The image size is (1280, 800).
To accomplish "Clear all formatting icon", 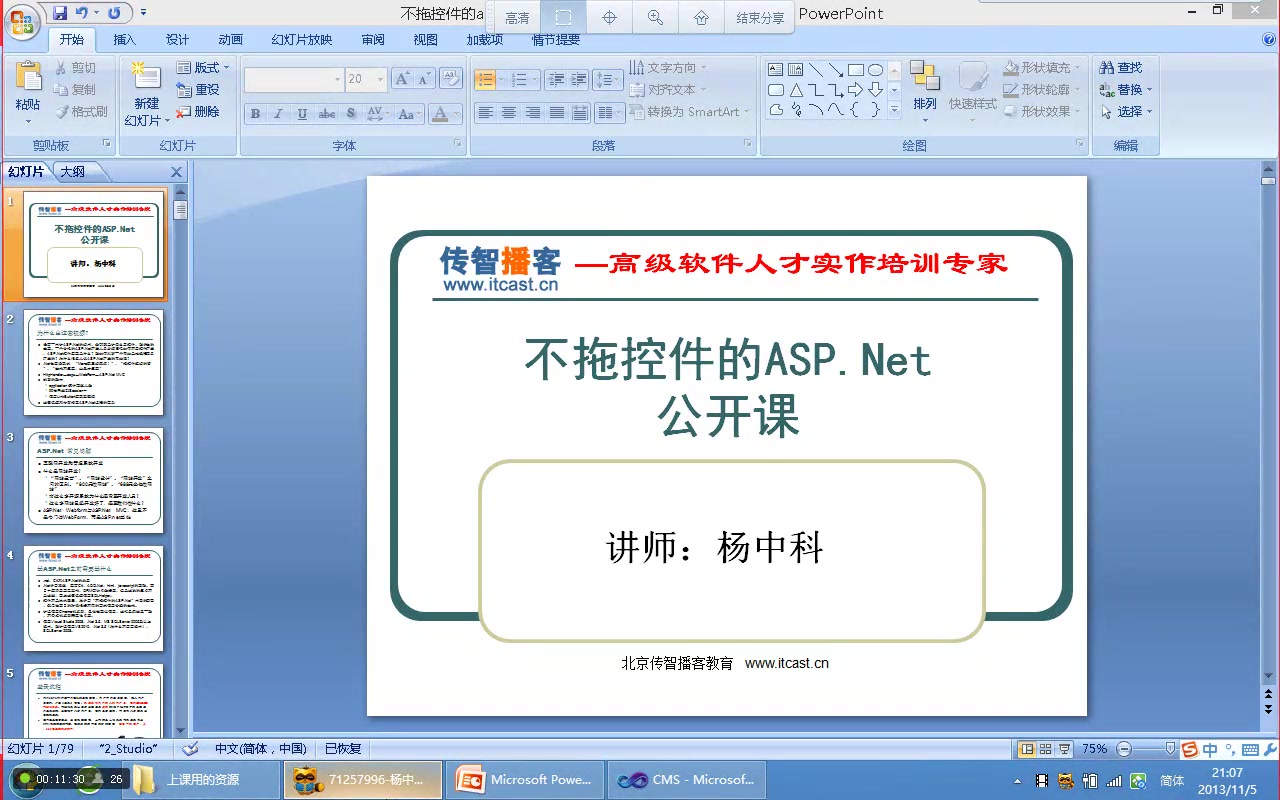I will tap(450, 79).
